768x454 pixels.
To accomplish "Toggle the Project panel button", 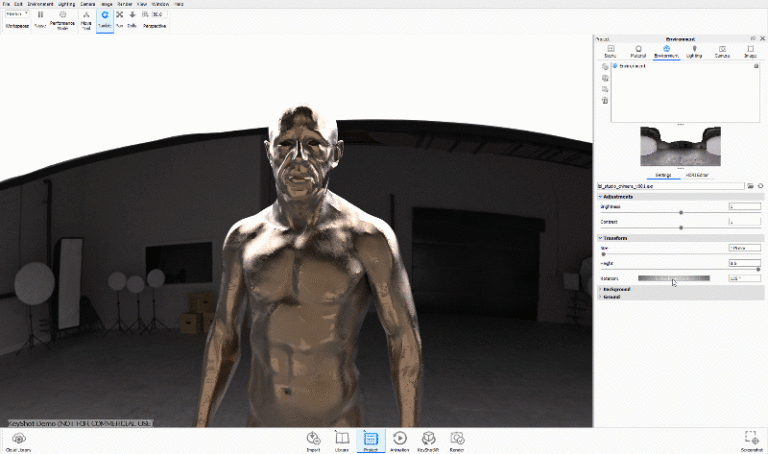I will click(371, 442).
